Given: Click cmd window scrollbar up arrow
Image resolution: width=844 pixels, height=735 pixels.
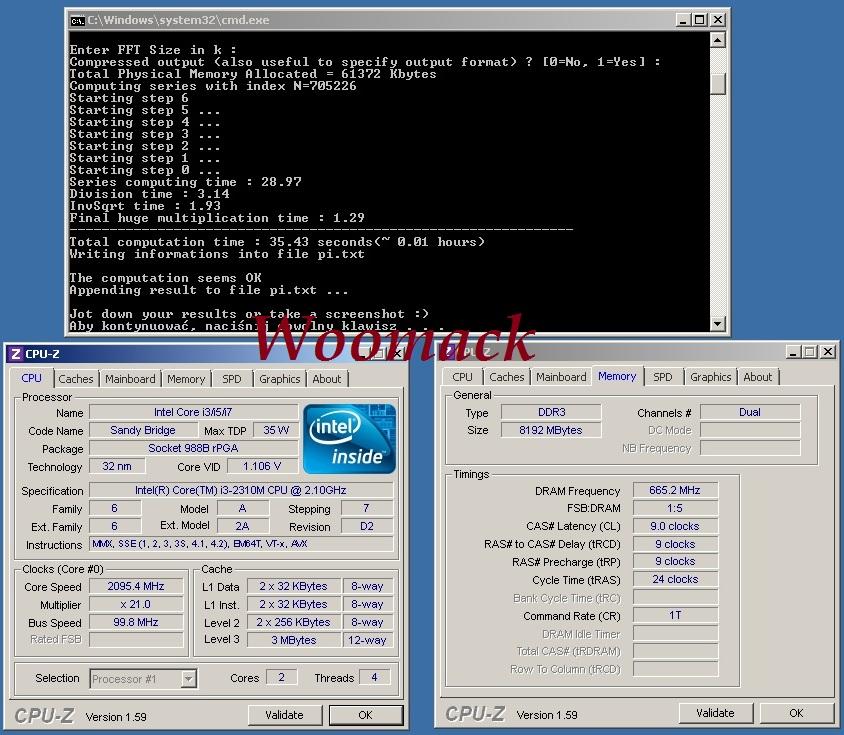Looking at the screenshot, I should [718, 40].
